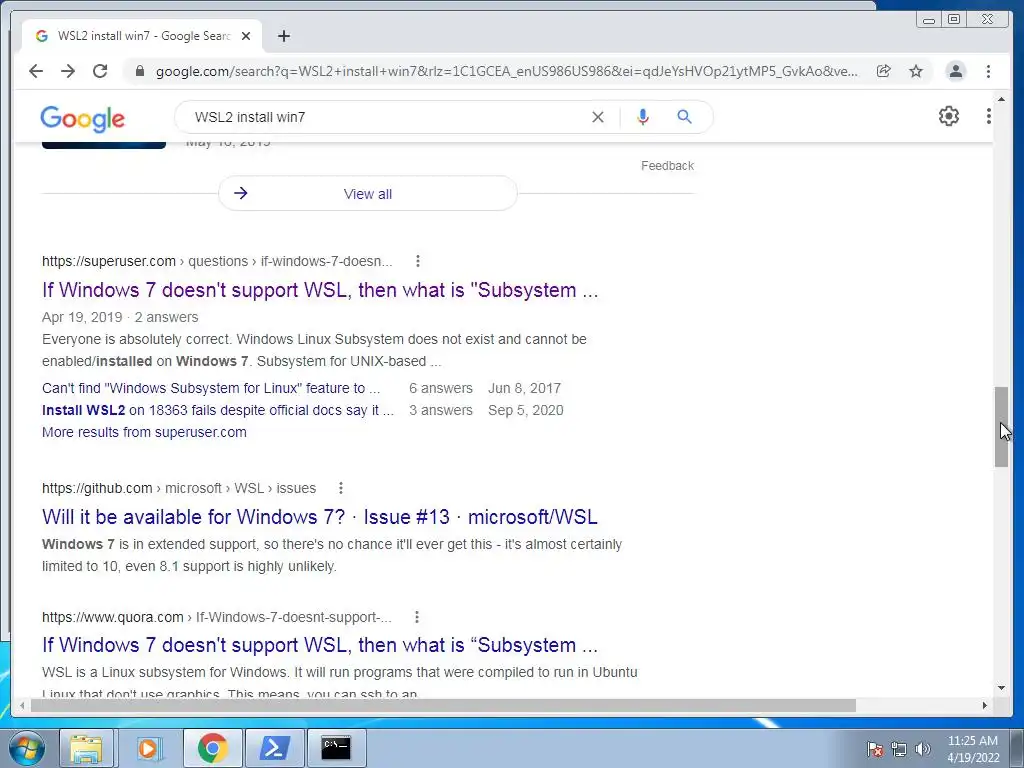Image resolution: width=1024 pixels, height=768 pixels.
Task: Click the superuser.com URL breadcrumb
Action: (x=217, y=261)
